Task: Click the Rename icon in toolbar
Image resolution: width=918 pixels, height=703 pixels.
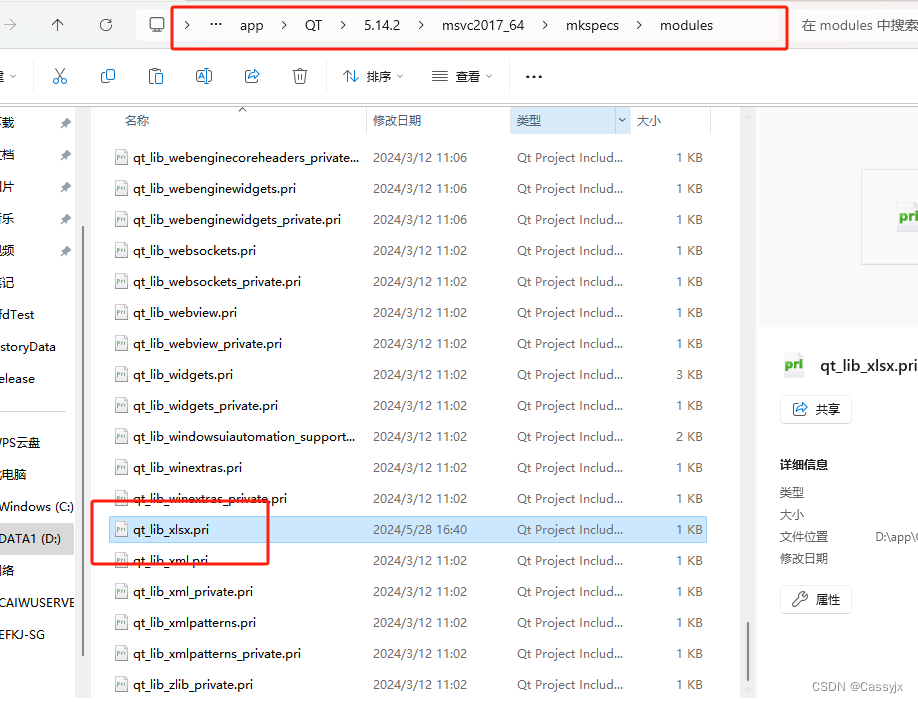Action: (204, 76)
